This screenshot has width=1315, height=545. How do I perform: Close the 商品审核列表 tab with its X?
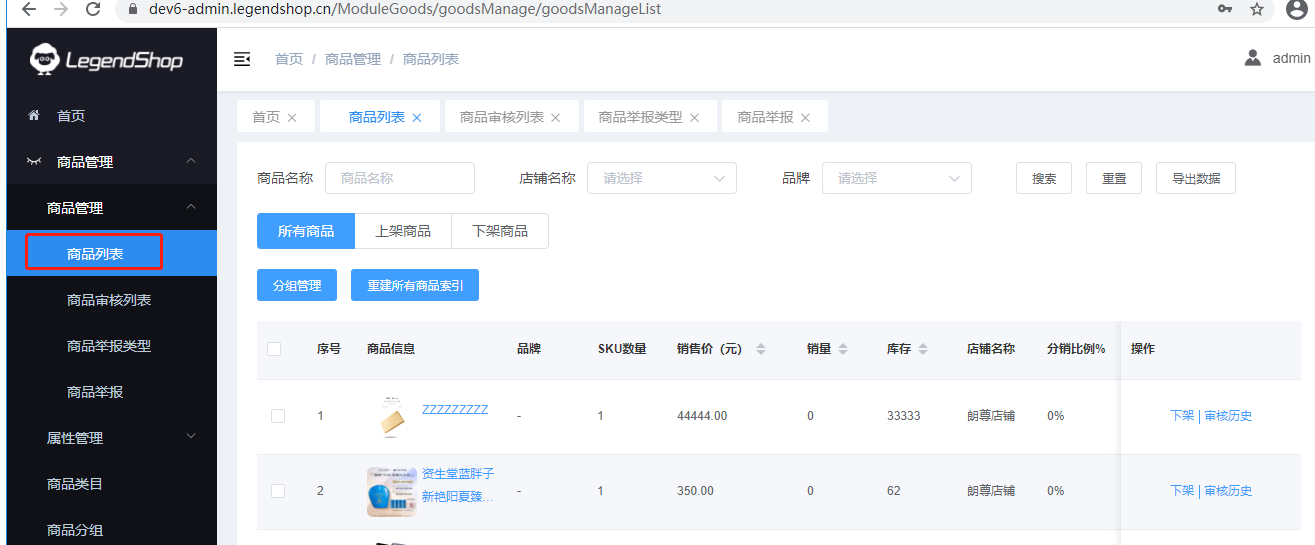556,118
